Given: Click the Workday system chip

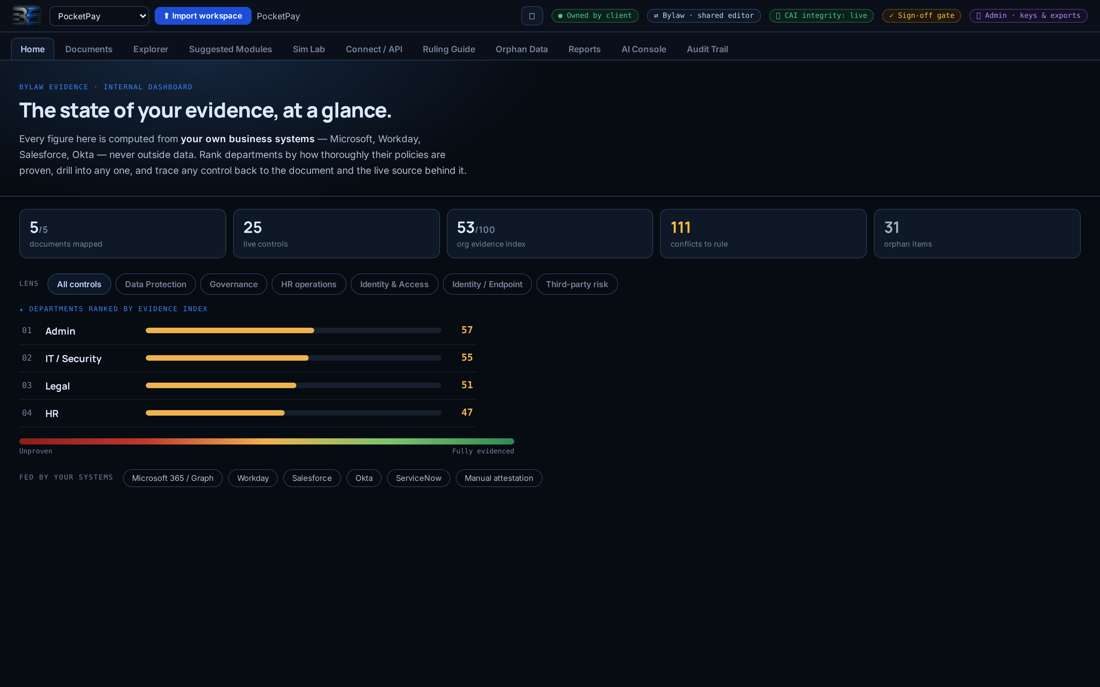Looking at the screenshot, I should point(253,478).
